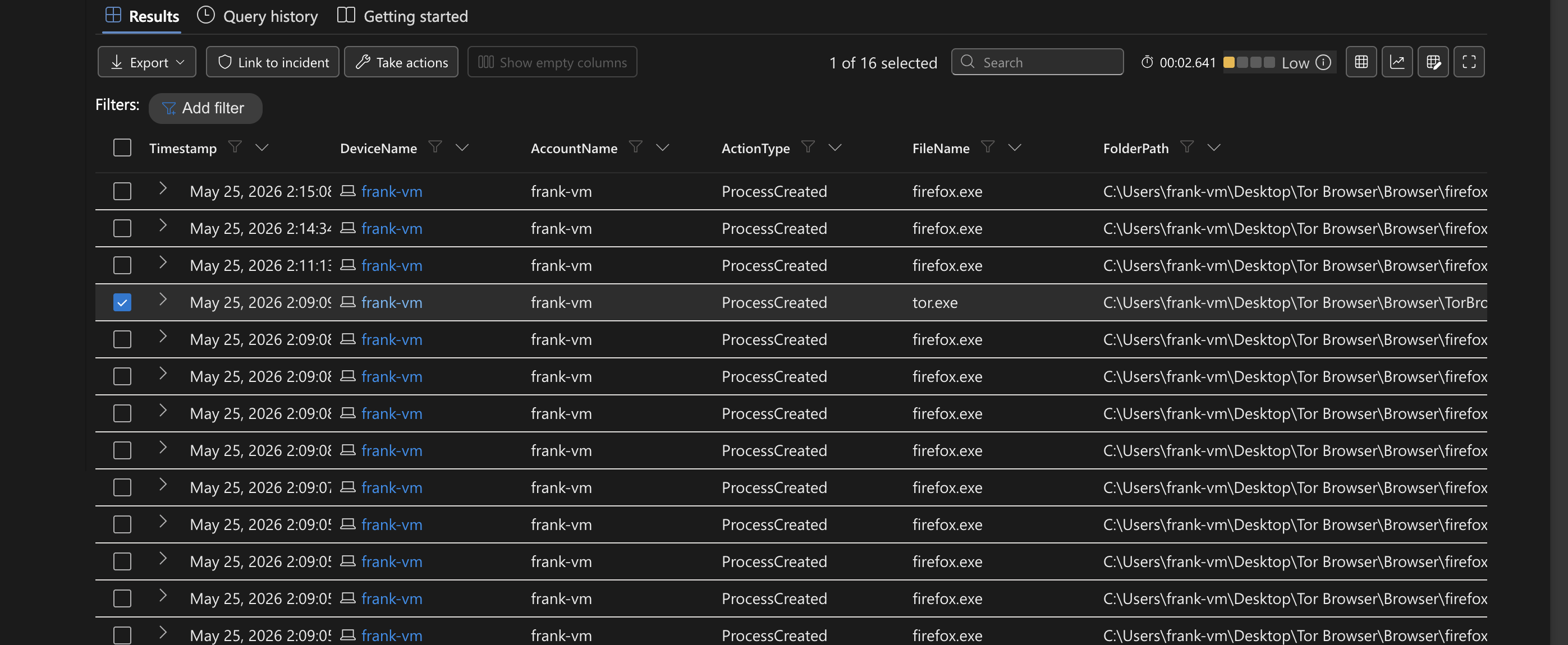1568x645 pixels.
Task: Click ProcessCreated in the 2:14:34 row
Action: click(774, 228)
